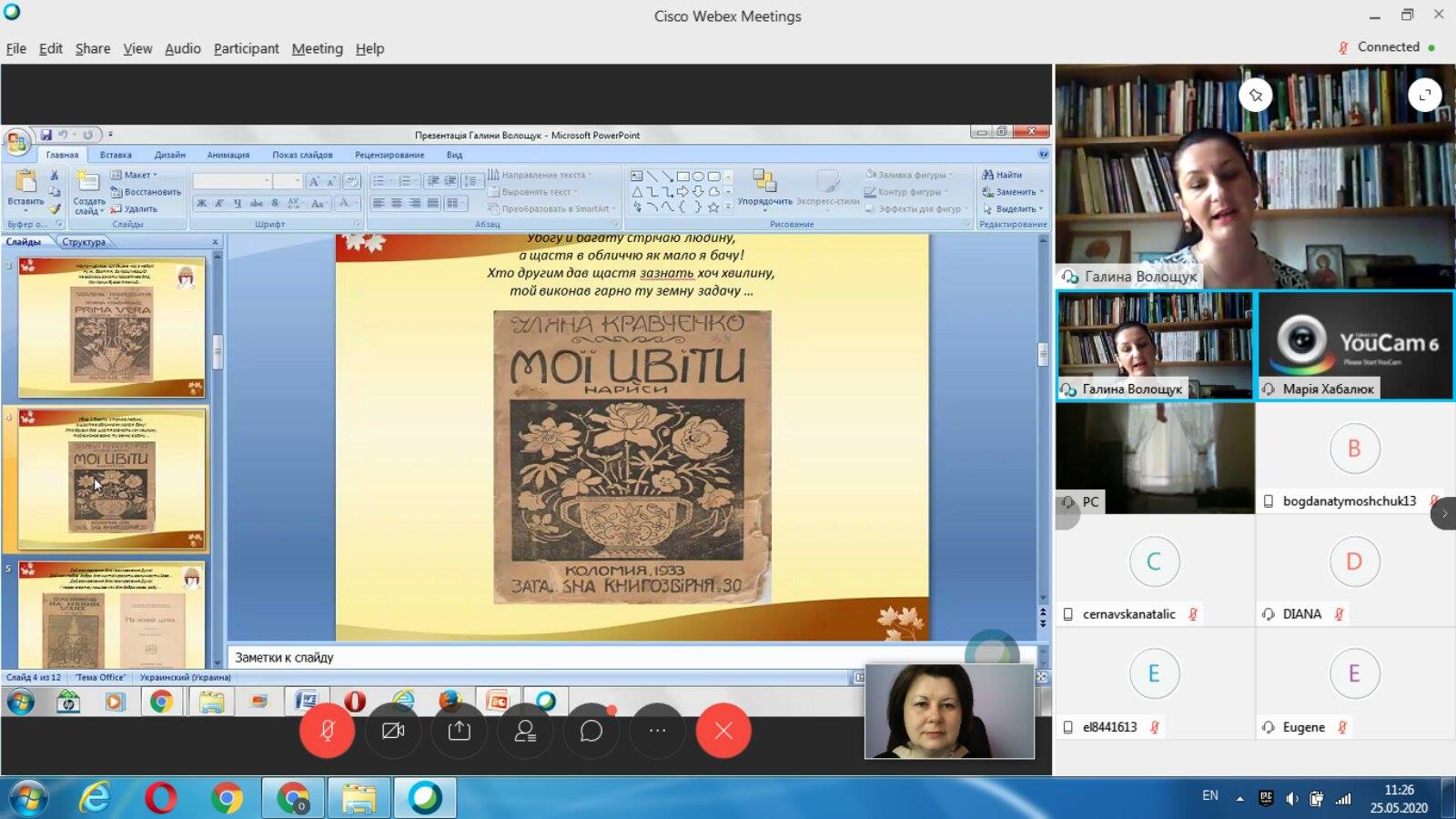
Task: Show next page of participant thumbnails
Action: 1444,513
